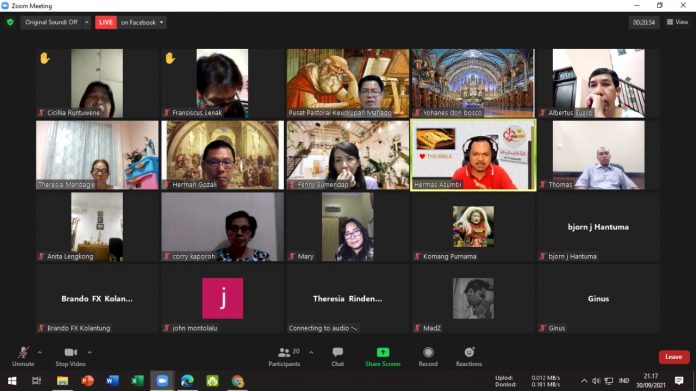The height and width of the screenshot is (391, 696).
Task: Select Anita Lengkong video tile
Action: 97,227
